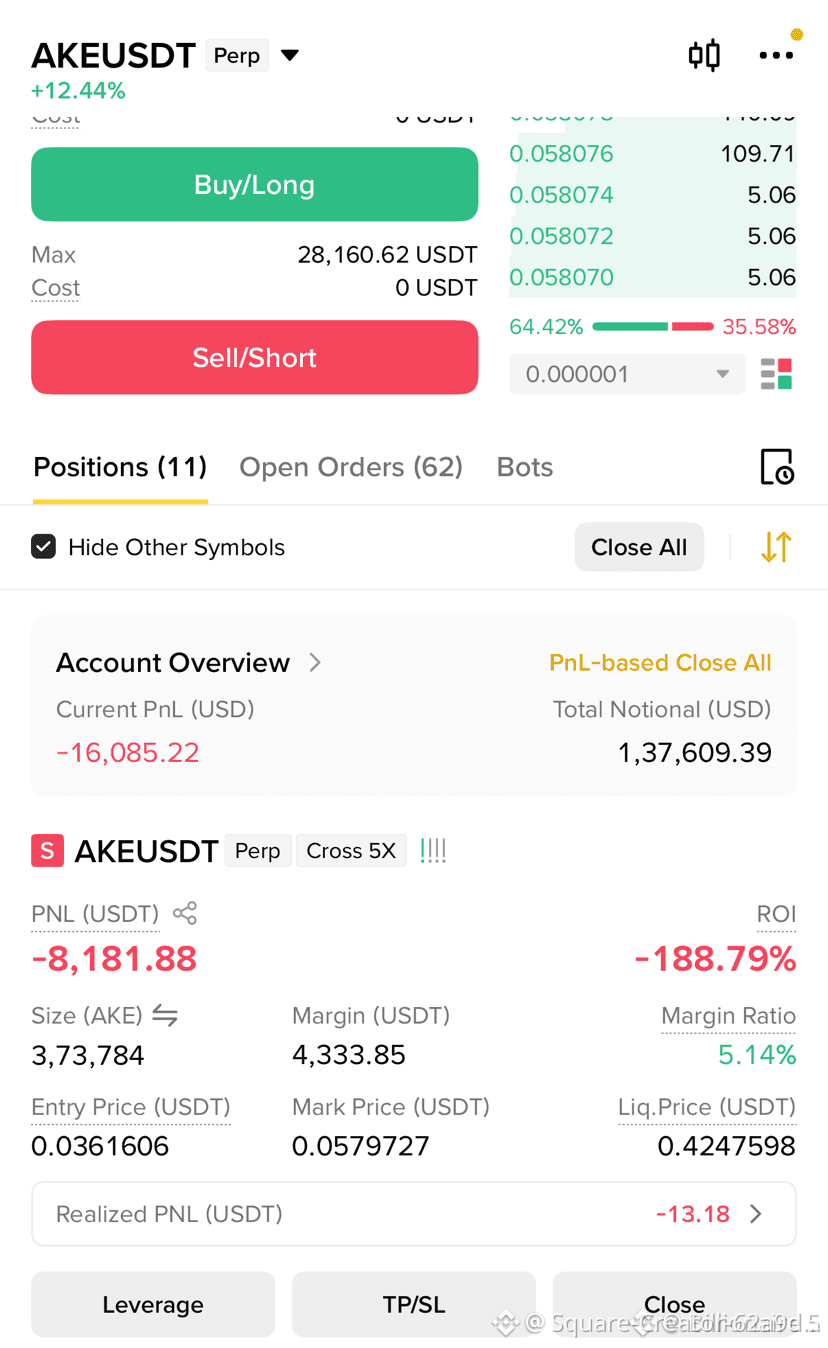
Task: Open the order history icon beside Bots
Action: click(777, 467)
